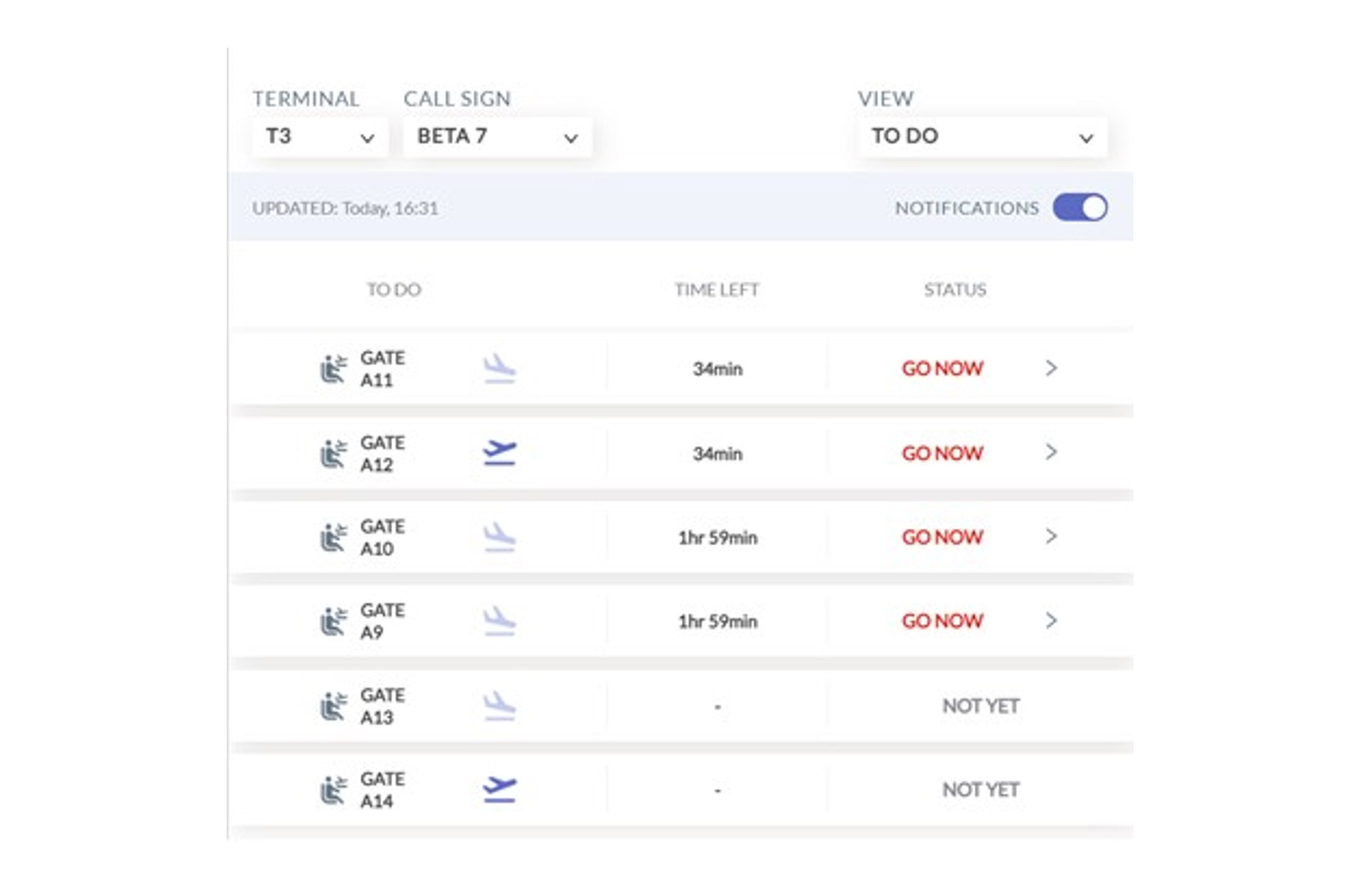This screenshot has height=892, width=1372.
Task: Open the Call Sign BETA 7 dropdown
Action: coord(497,137)
